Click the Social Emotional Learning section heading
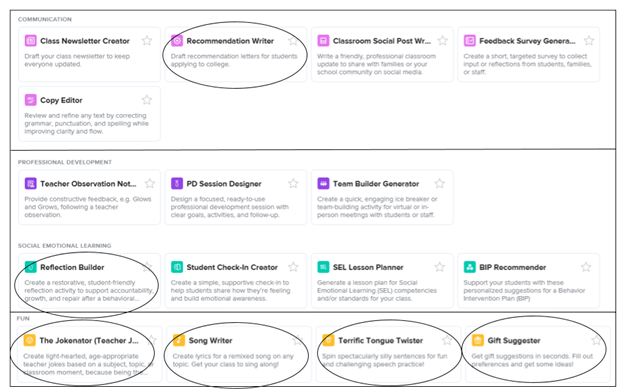This screenshot has height=392, width=624. pyautogui.click(x=64, y=246)
